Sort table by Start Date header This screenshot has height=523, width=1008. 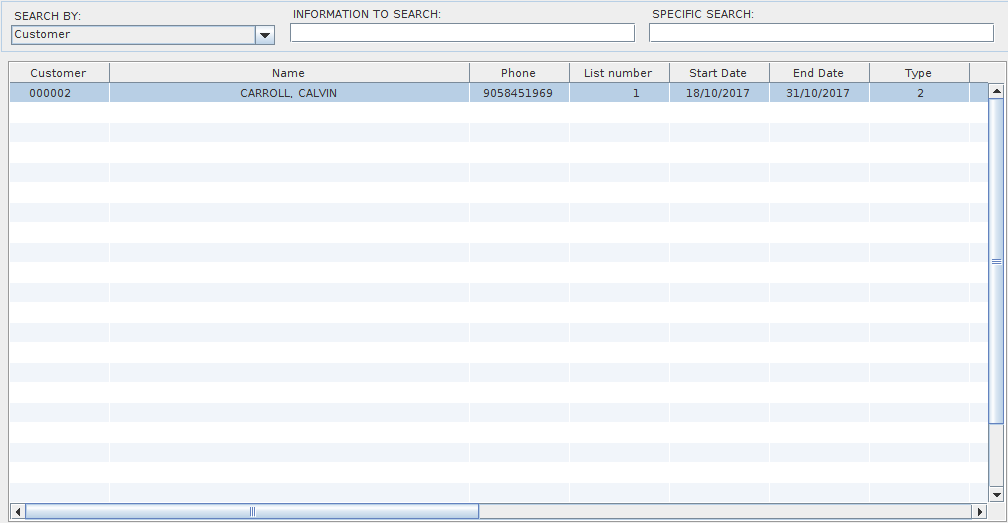718,73
